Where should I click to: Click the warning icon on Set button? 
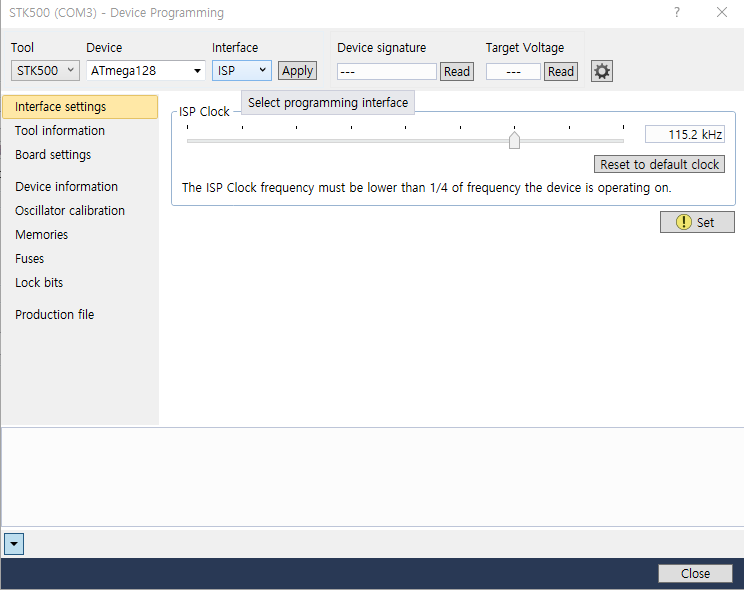pyautogui.click(x=683, y=222)
